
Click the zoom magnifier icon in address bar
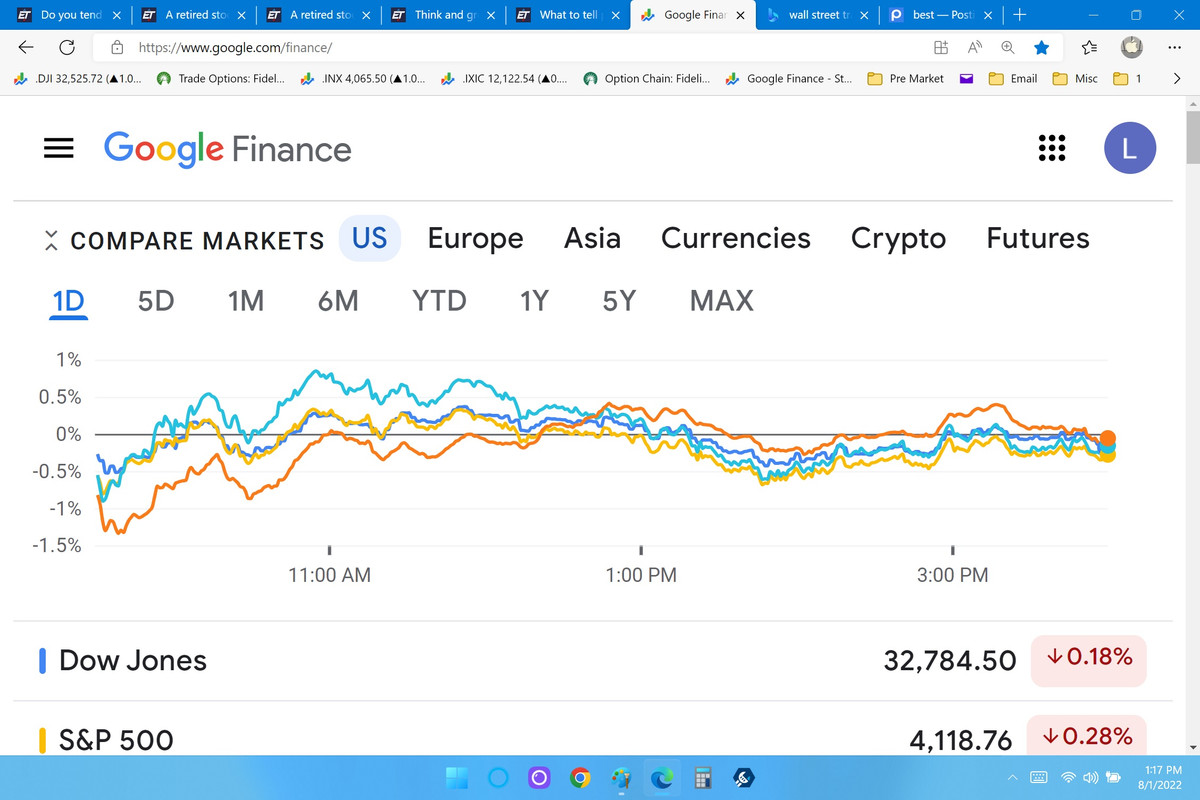click(x=1007, y=47)
